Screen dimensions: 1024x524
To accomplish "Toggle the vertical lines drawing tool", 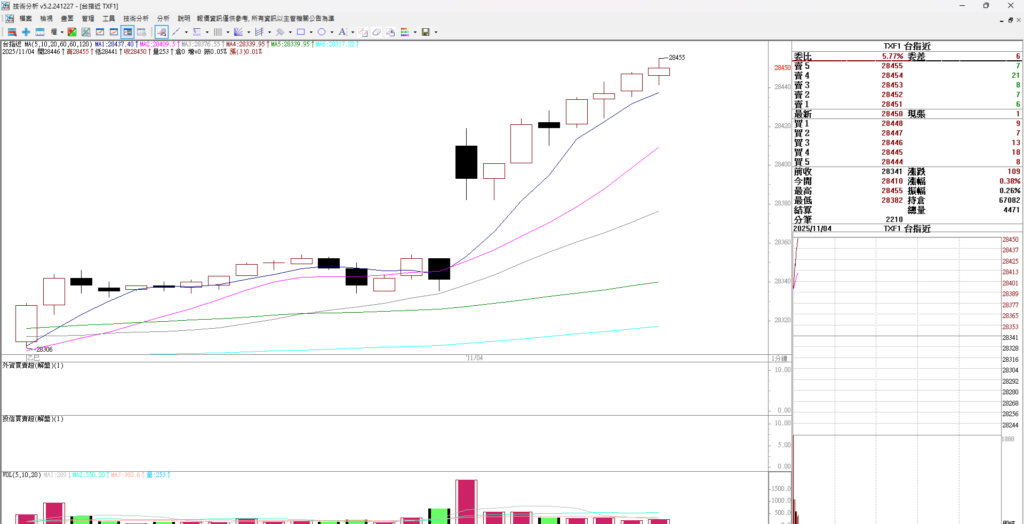I will [x=217, y=32].
